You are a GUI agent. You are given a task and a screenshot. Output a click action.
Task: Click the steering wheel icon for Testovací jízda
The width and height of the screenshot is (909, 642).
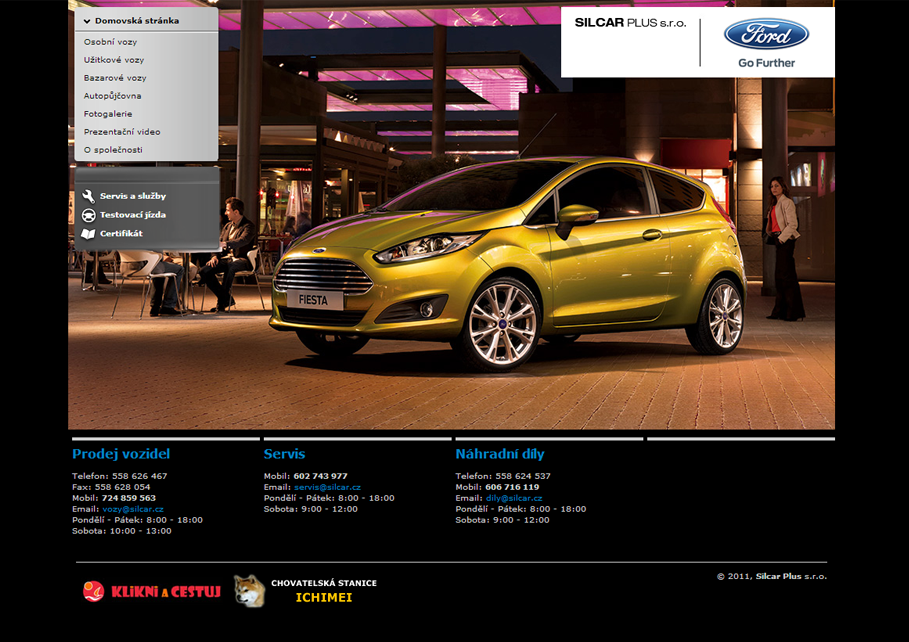pos(88,215)
